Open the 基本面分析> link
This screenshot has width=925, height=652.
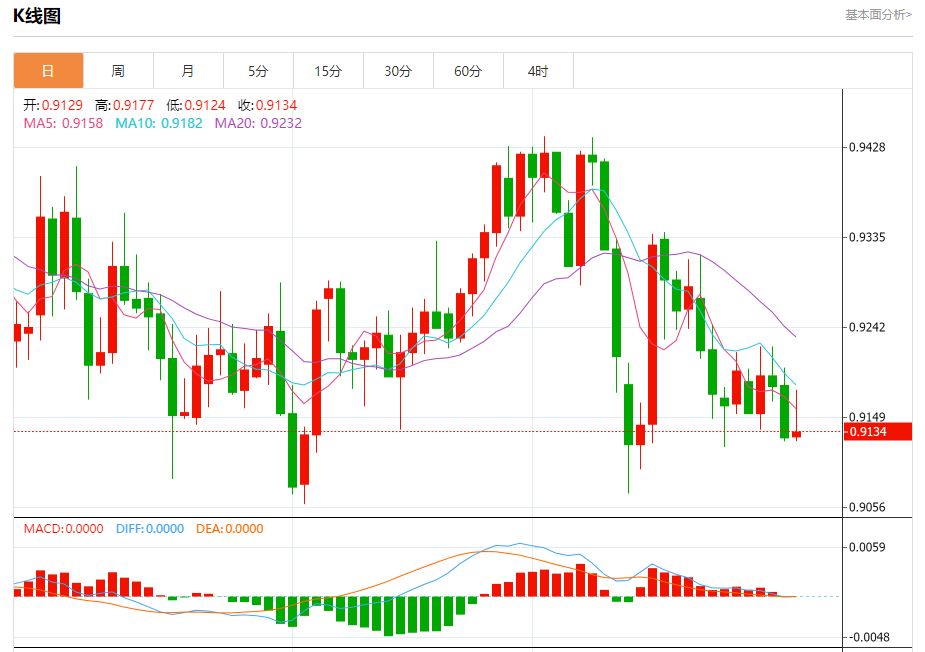click(x=878, y=15)
